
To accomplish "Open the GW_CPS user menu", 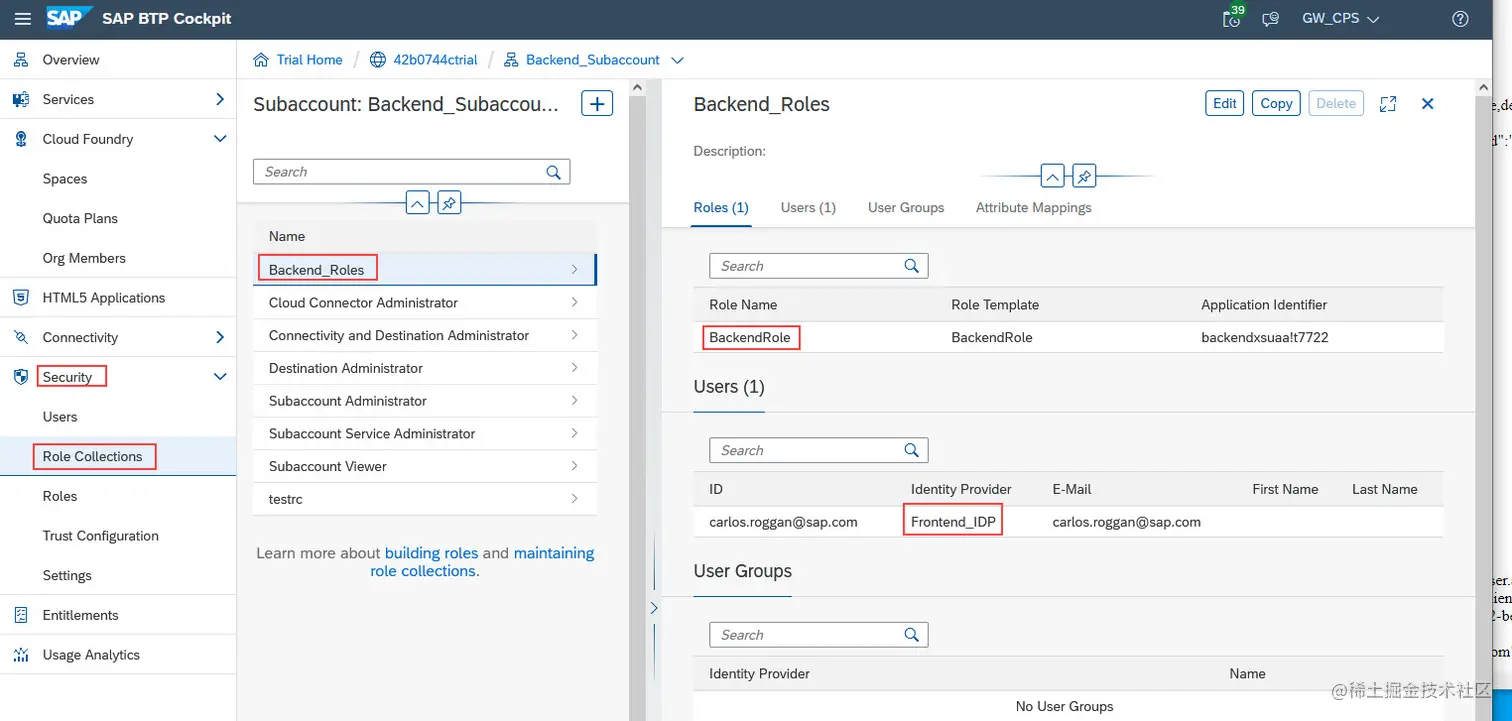I will pyautogui.click(x=1340, y=19).
